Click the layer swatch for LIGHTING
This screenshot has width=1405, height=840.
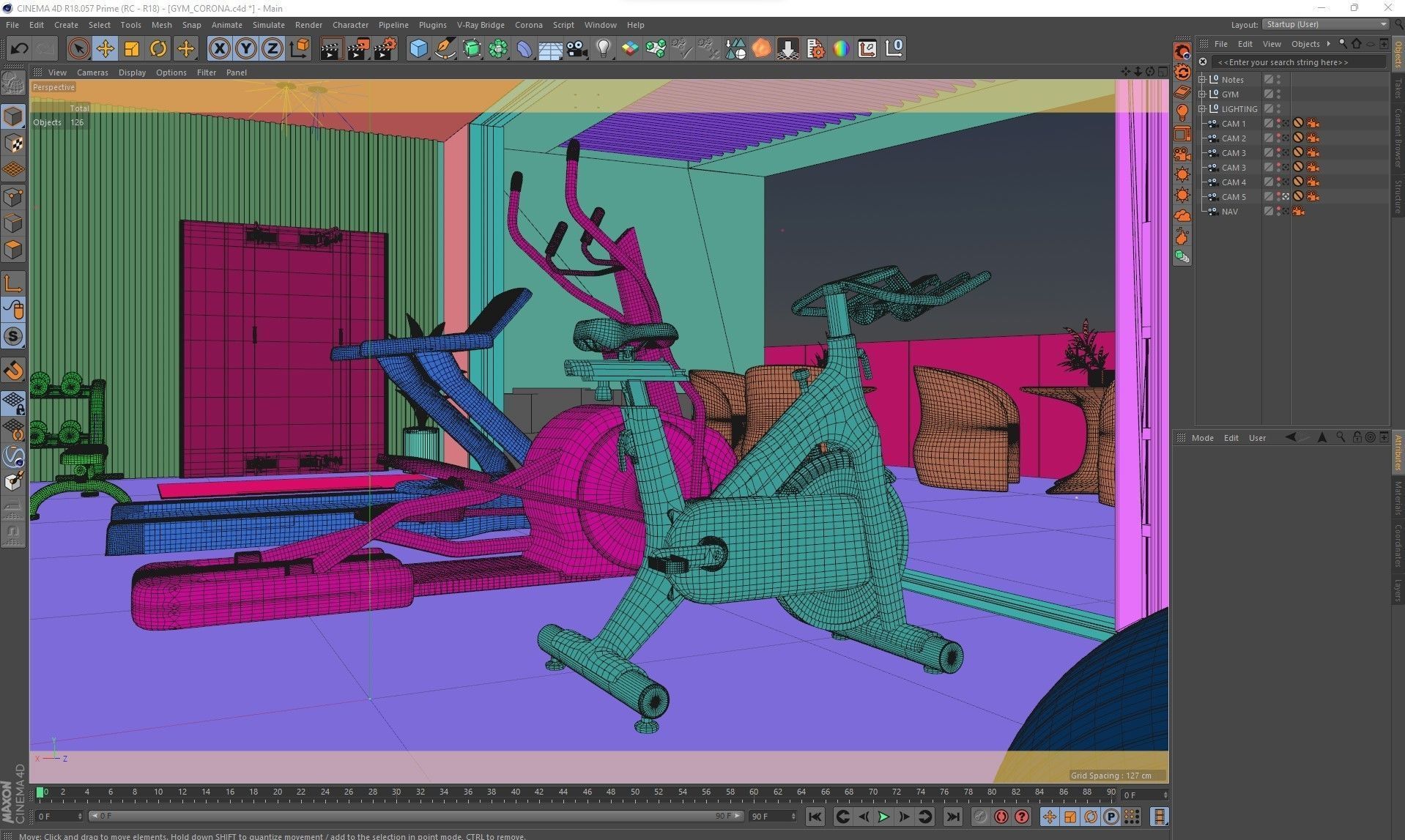[1268, 109]
